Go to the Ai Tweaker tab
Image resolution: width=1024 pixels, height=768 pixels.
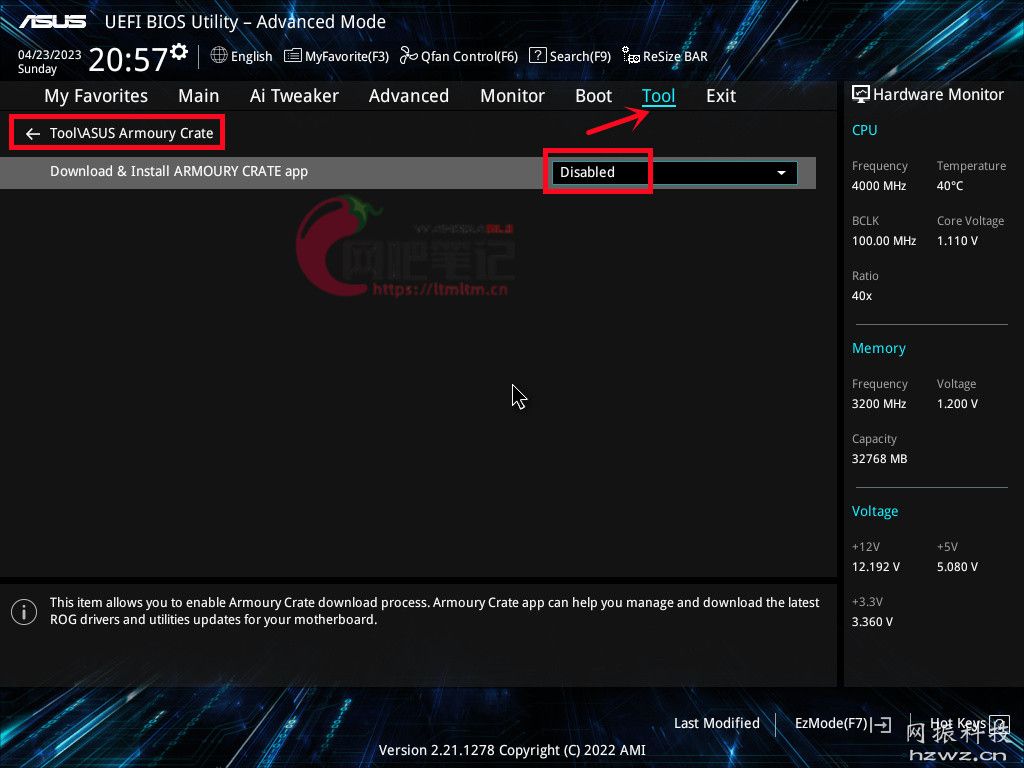point(294,96)
